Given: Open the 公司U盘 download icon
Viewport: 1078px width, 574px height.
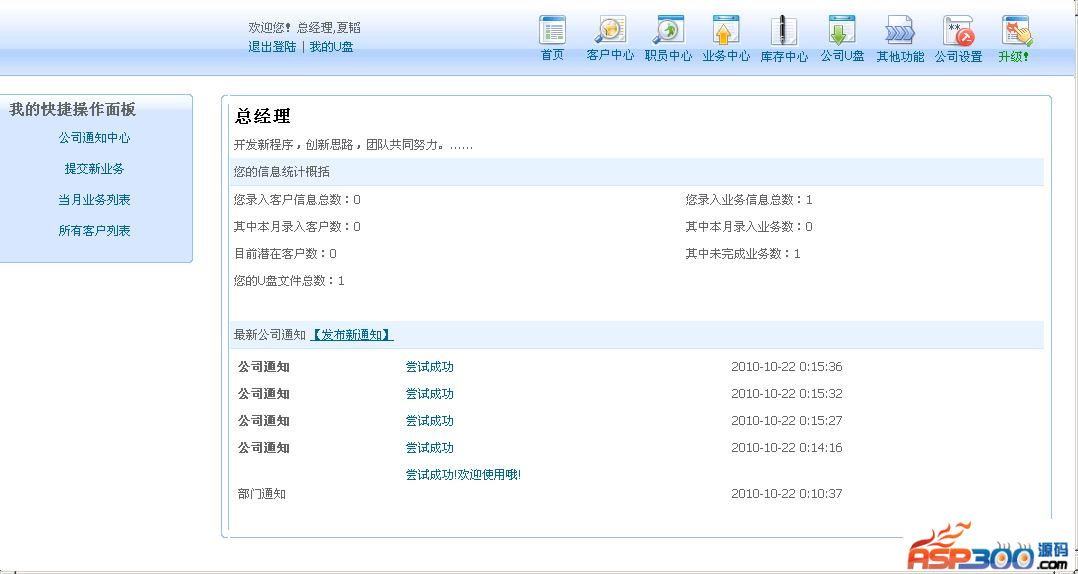Looking at the screenshot, I should [842, 30].
